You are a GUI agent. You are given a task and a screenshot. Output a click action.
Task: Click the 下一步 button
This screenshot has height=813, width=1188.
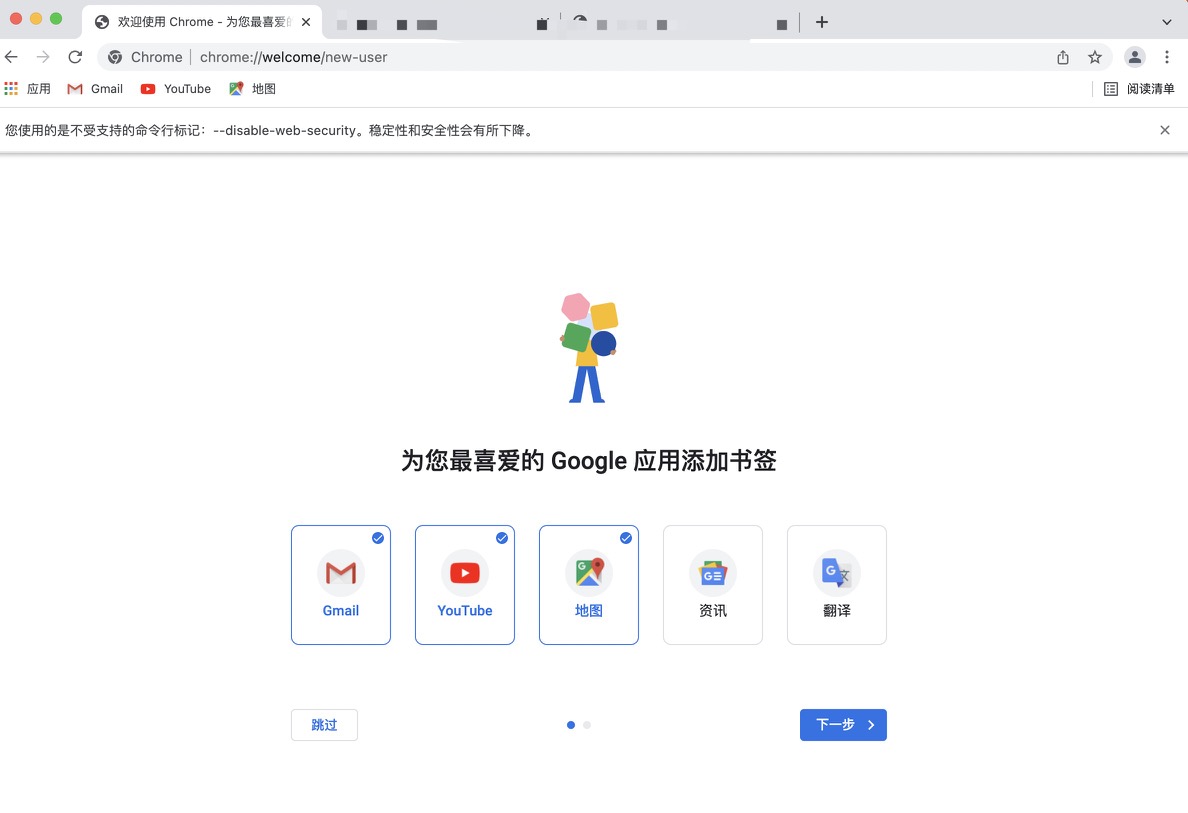click(x=843, y=724)
